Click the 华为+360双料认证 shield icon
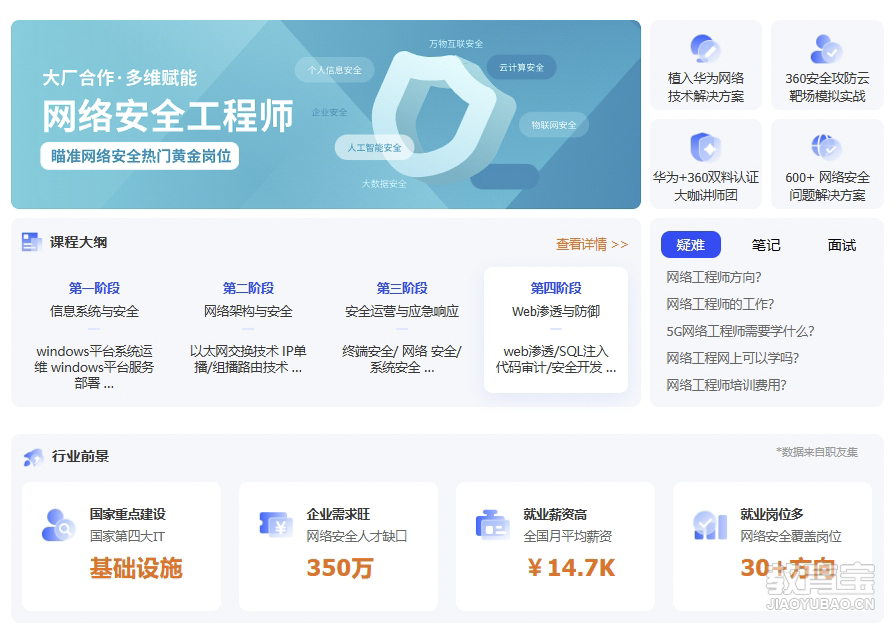Viewport: 896px width, 633px height. point(706,148)
